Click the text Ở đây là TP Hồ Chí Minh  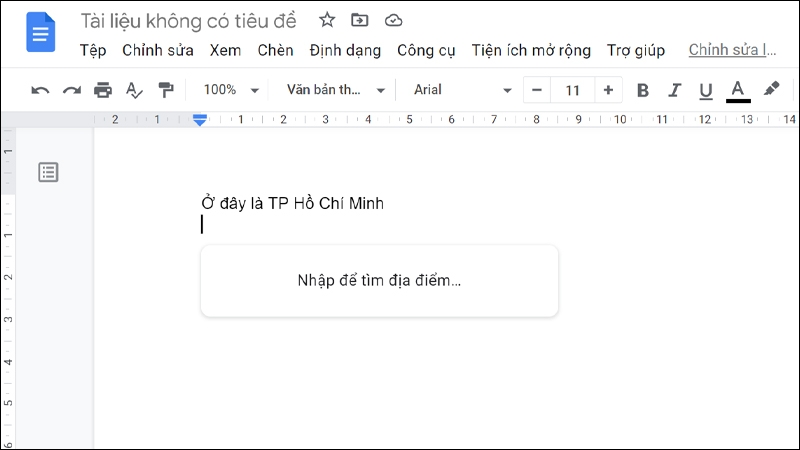(292, 203)
